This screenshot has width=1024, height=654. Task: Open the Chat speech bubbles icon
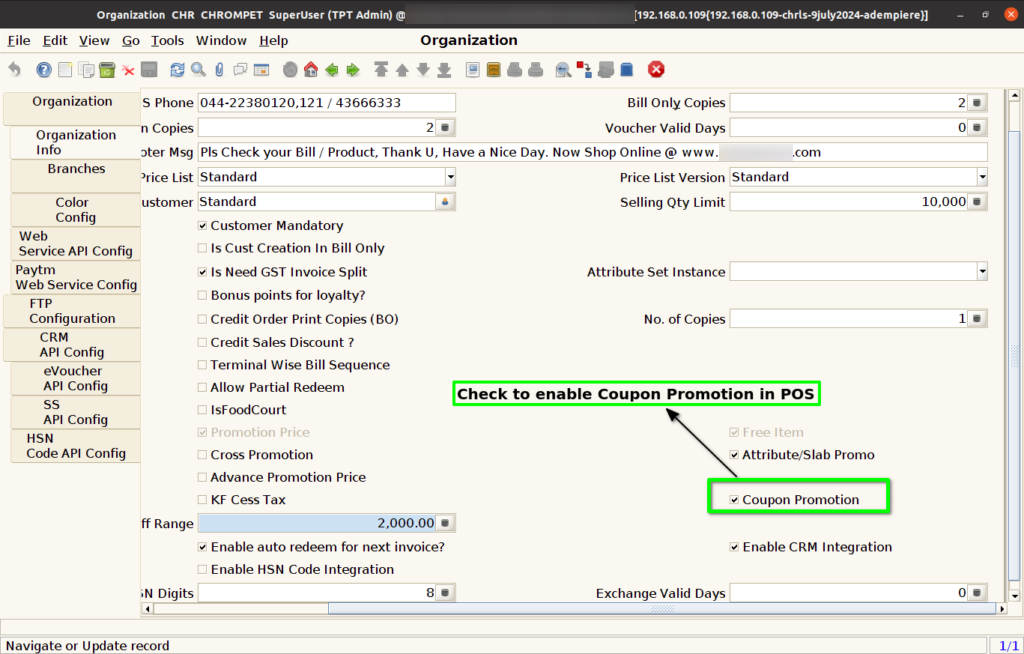pos(240,69)
